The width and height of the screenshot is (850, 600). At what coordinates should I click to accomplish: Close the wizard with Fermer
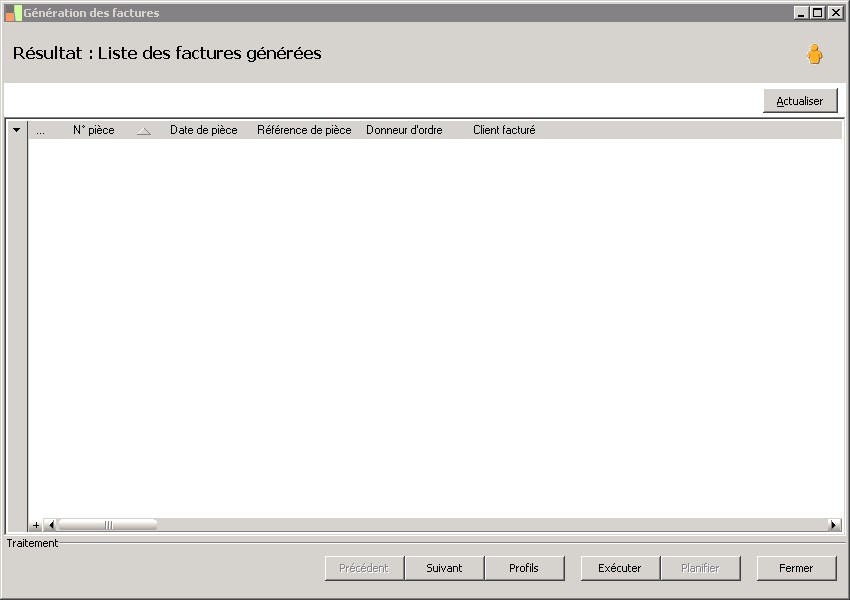[x=796, y=568]
